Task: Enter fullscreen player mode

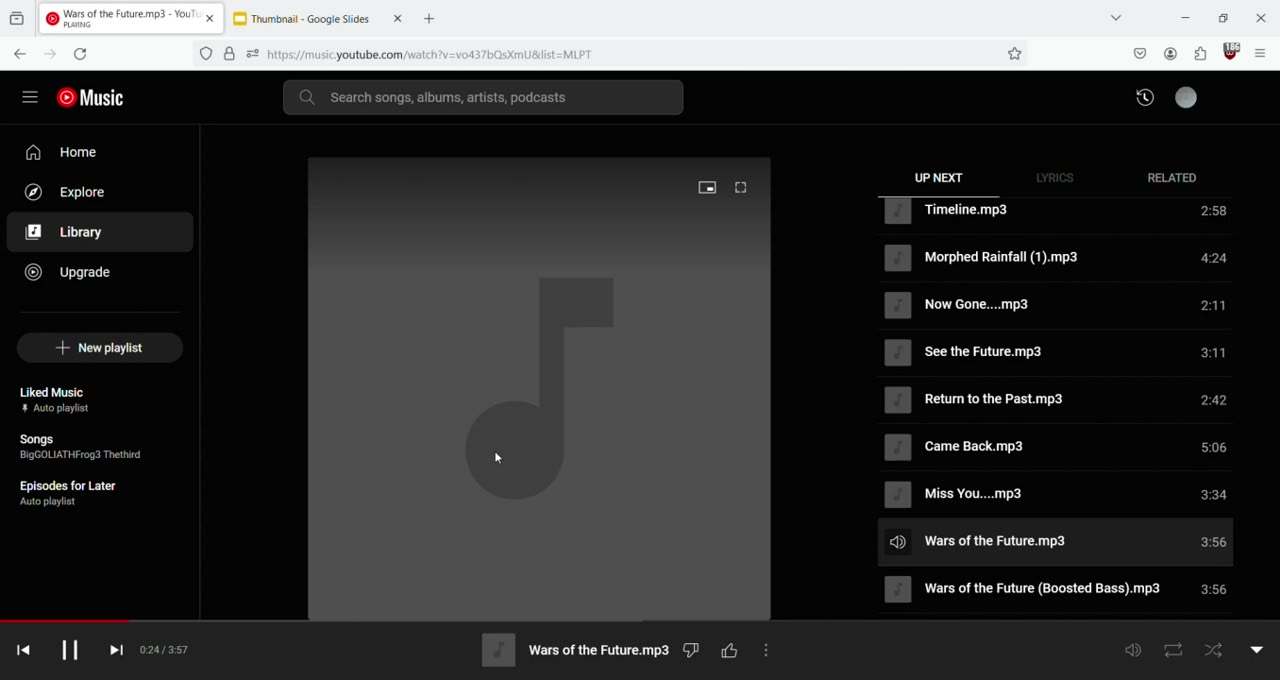Action: [x=741, y=188]
